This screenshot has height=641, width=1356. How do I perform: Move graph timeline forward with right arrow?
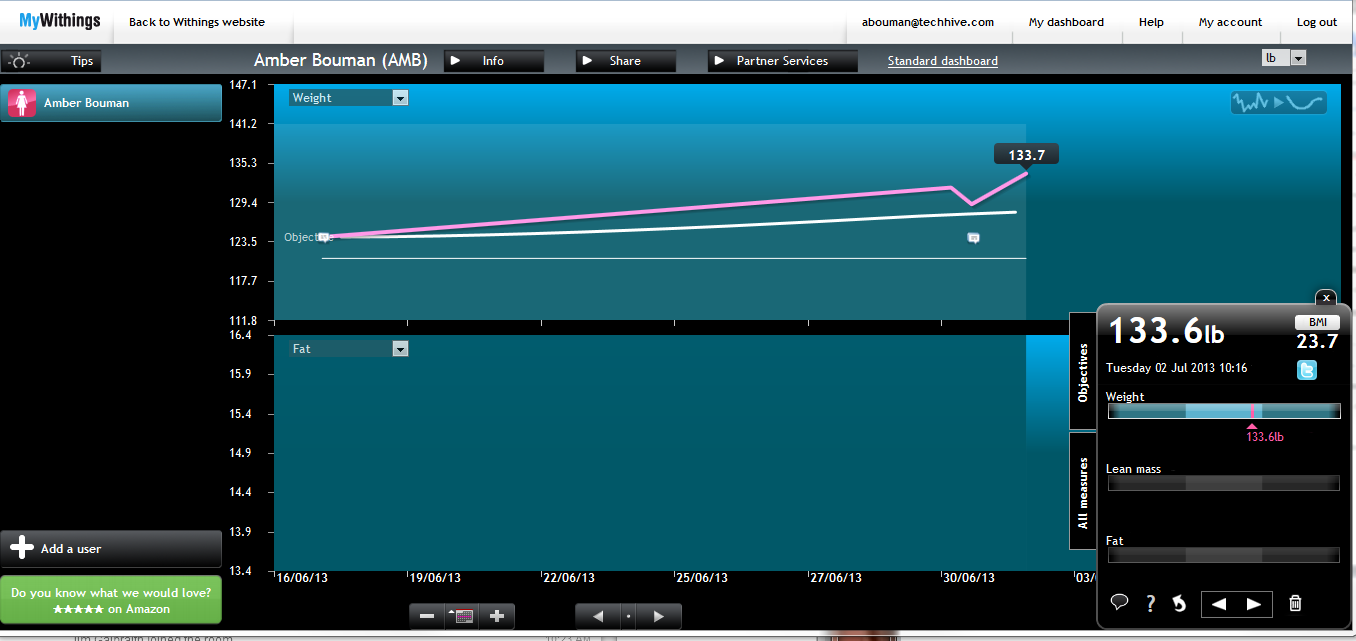click(659, 616)
